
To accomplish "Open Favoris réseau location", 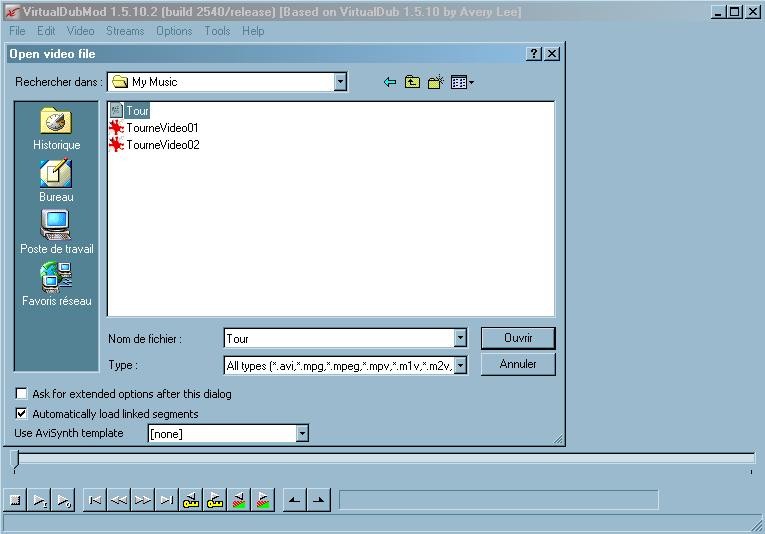I will click(56, 284).
